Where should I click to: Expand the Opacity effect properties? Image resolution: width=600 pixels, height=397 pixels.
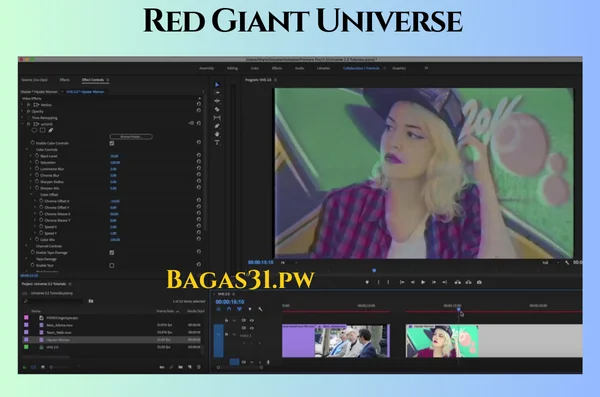point(23,111)
